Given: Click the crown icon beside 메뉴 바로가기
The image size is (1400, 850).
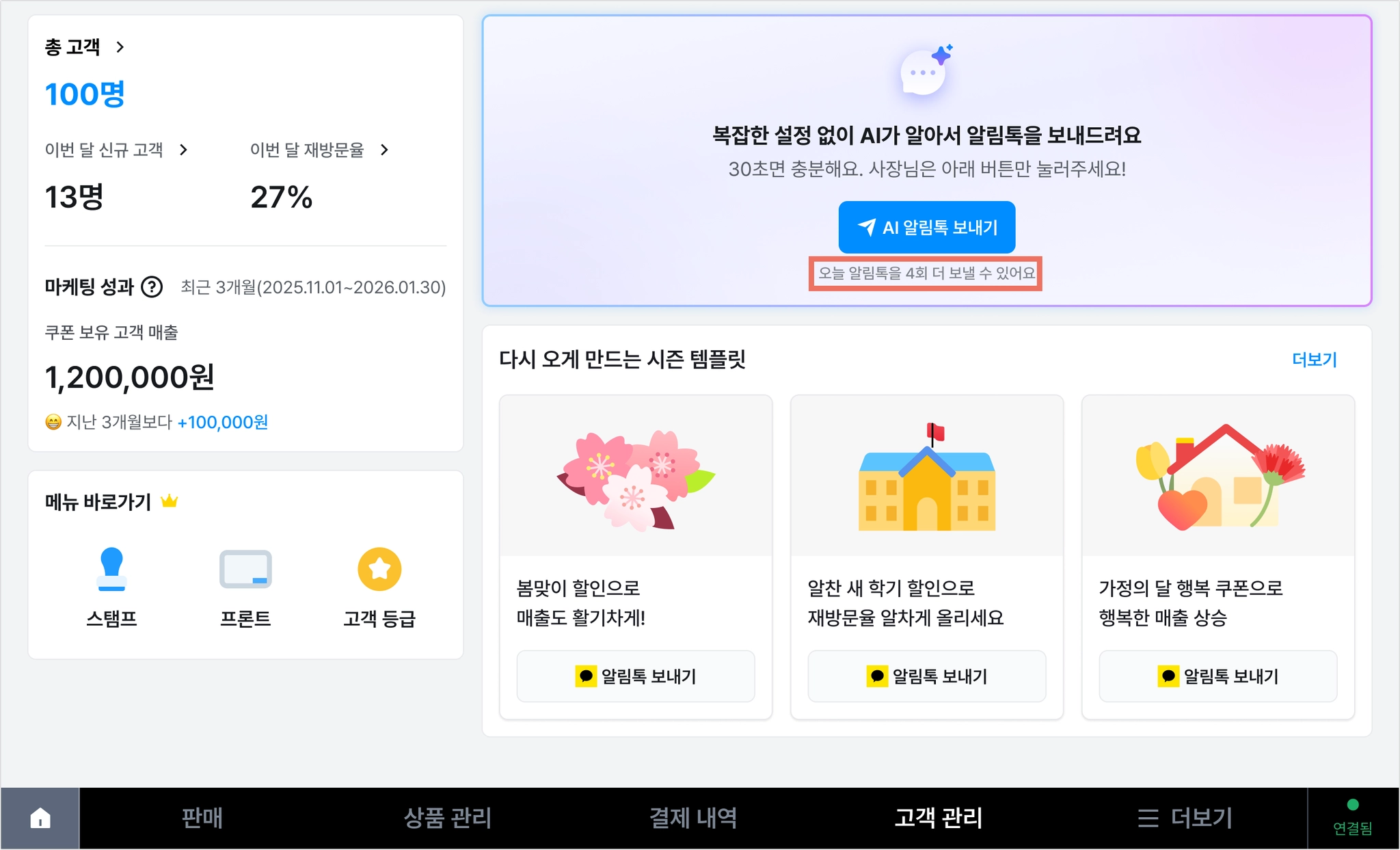Looking at the screenshot, I should point(169,501).
